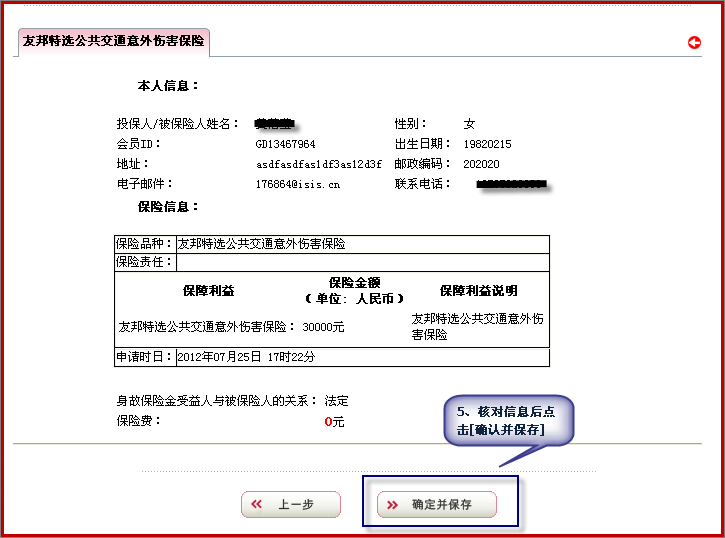Click the 申请时日 row label

pos(144,357)
